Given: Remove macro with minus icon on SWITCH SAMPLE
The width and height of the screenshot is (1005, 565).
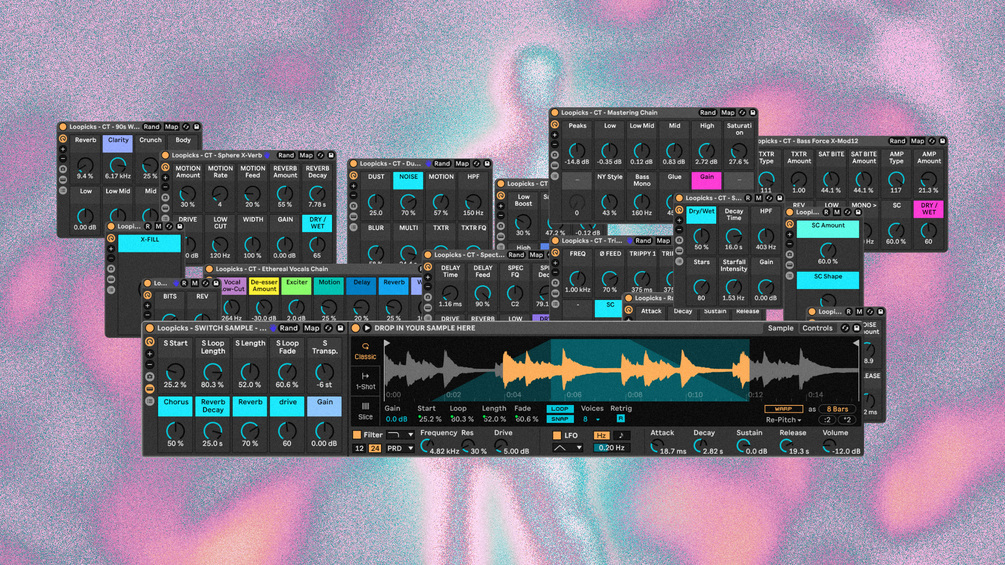Looking at the screenshot, I should coord(149,364).
